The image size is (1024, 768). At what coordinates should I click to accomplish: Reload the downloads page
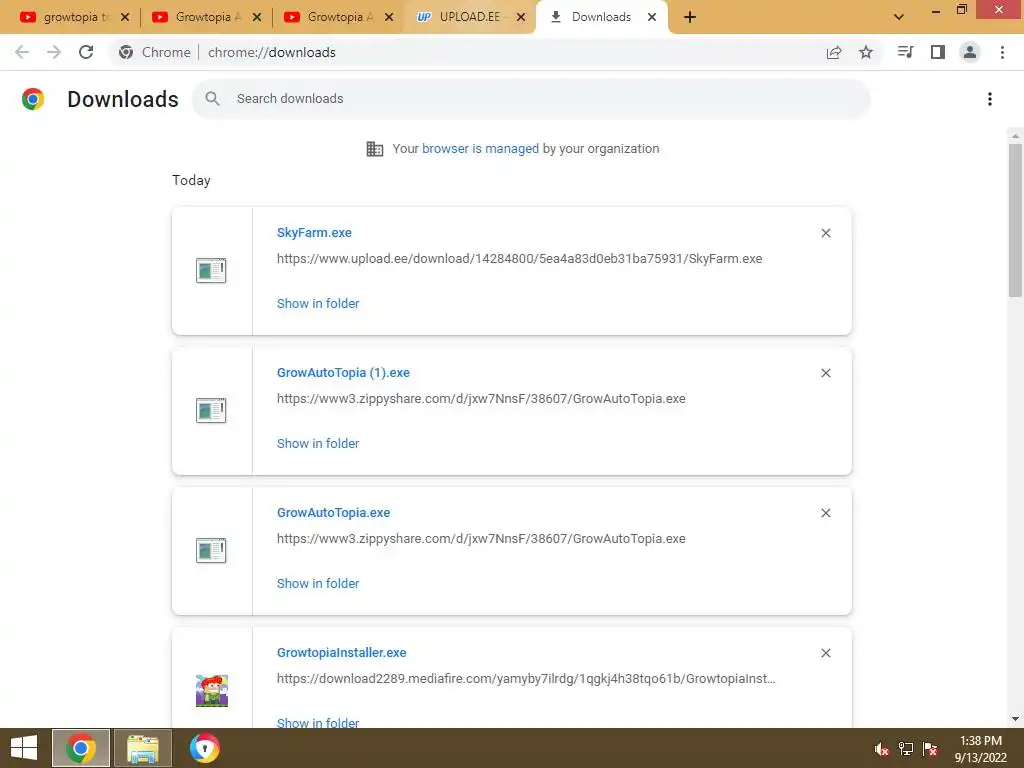pos(86,52)
